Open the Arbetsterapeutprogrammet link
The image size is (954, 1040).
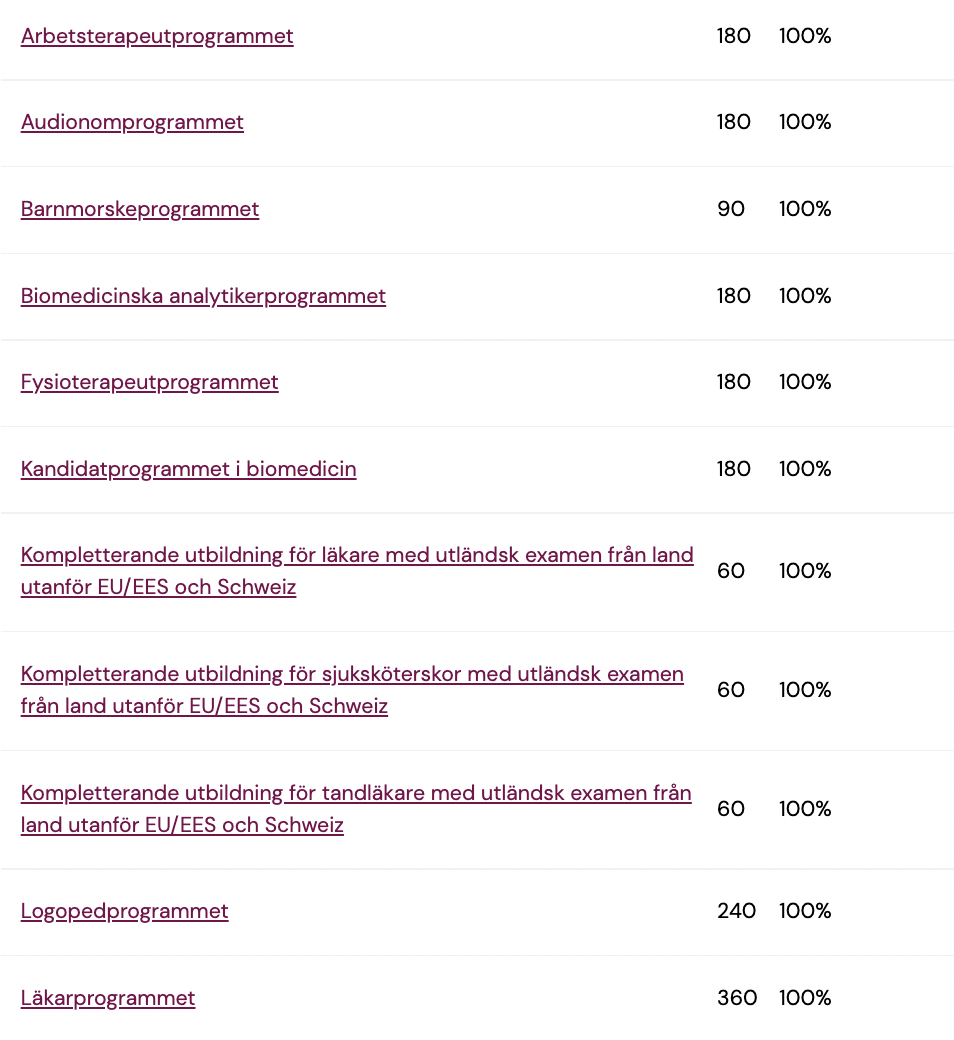click(x=157, y=36)
